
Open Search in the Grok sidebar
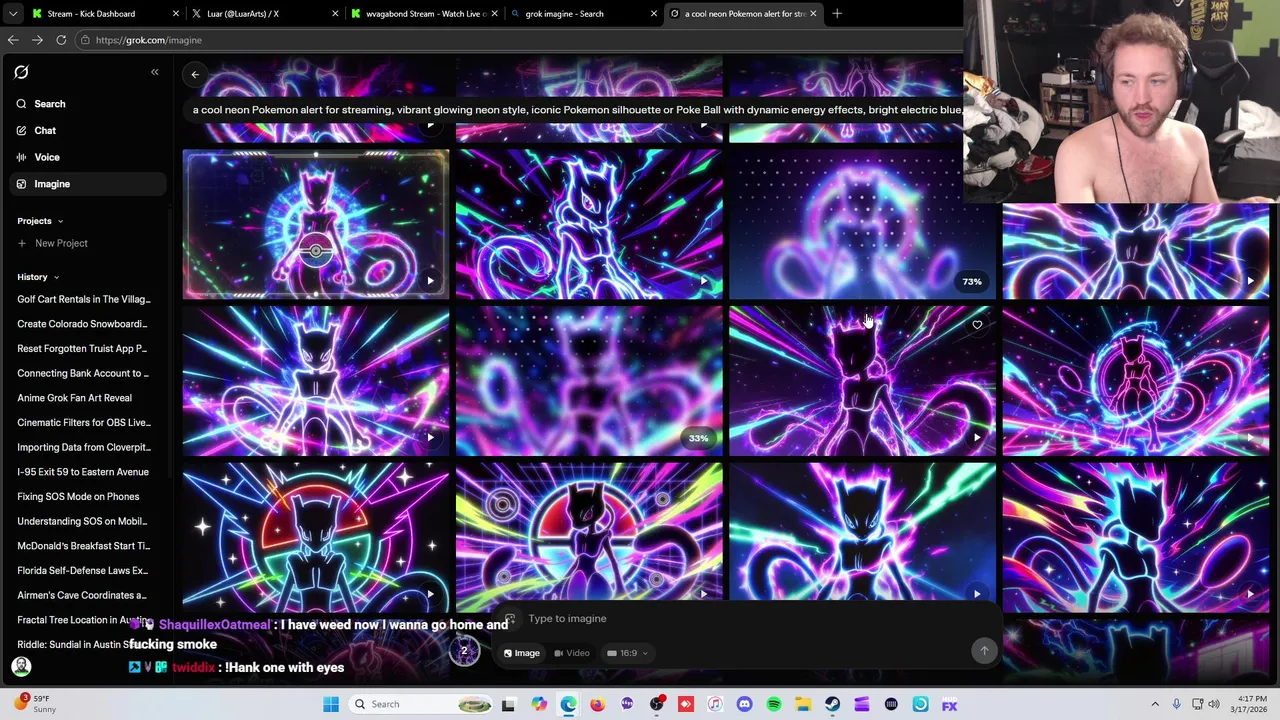[87, 104]
